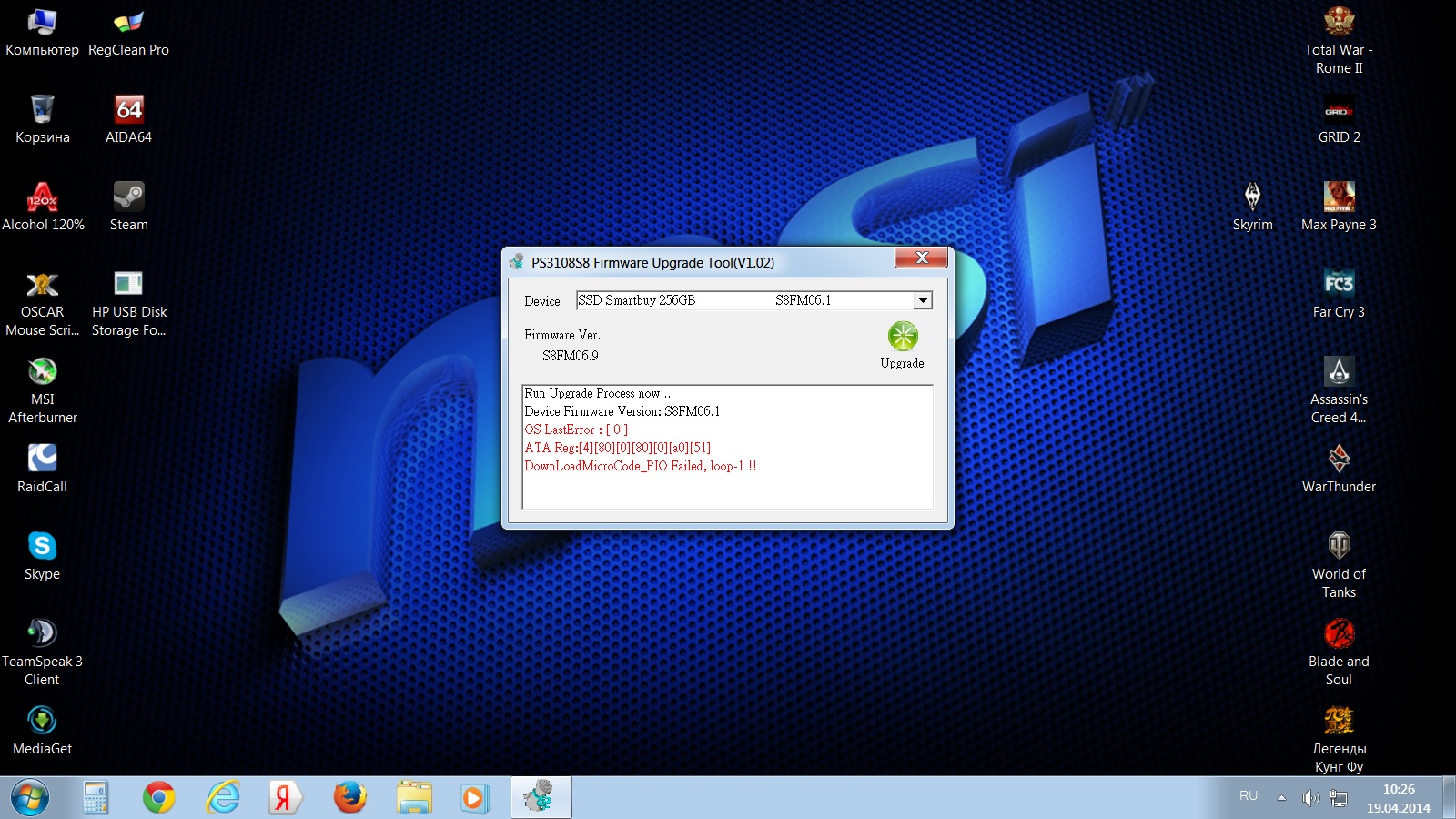Click the RU language indicator
The height and width of the screenshot is (819, 1456).
tap(1249, 796)
